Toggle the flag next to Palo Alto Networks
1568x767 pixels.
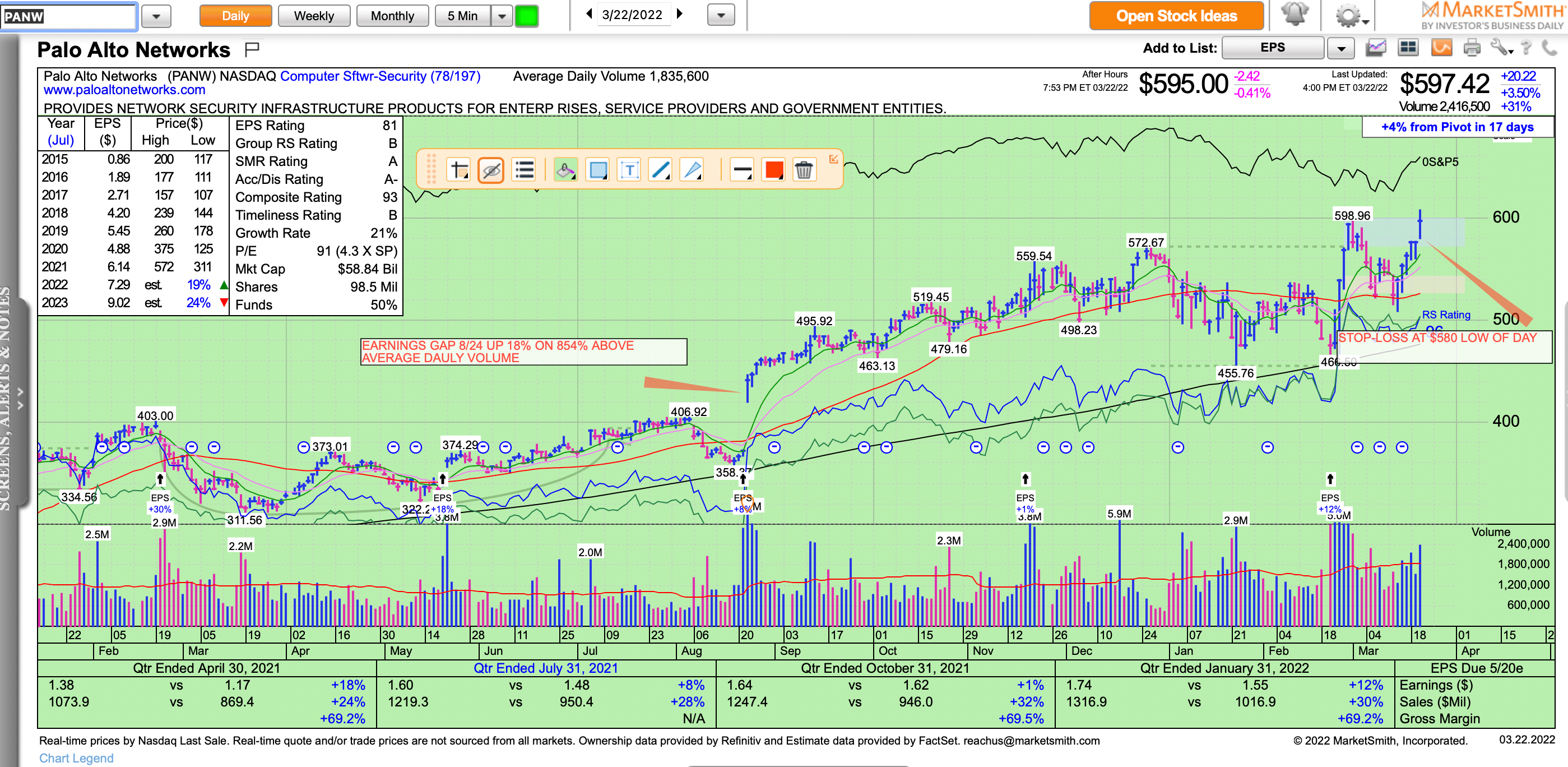[252, 49]
